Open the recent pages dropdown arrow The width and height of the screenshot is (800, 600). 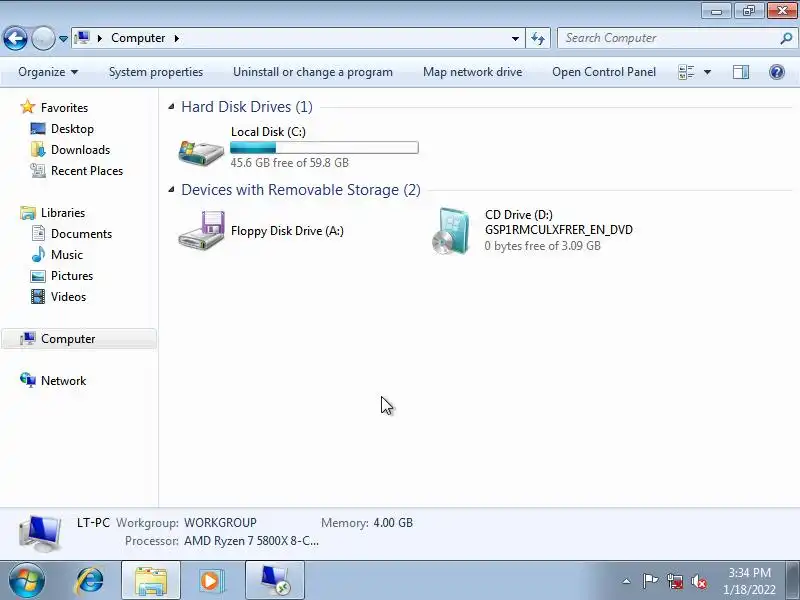pos(63,39)
